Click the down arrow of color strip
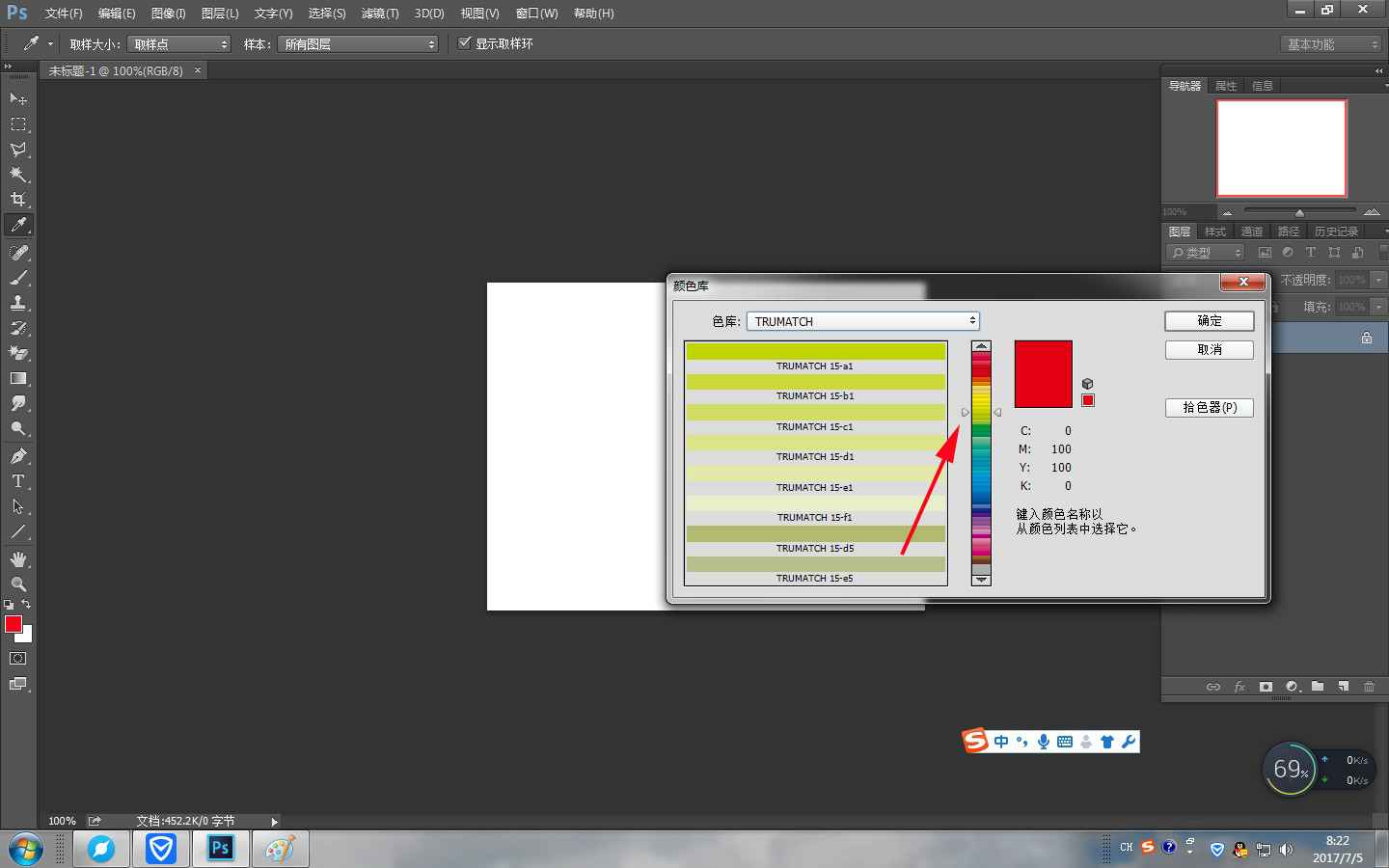 click(981, 580)
